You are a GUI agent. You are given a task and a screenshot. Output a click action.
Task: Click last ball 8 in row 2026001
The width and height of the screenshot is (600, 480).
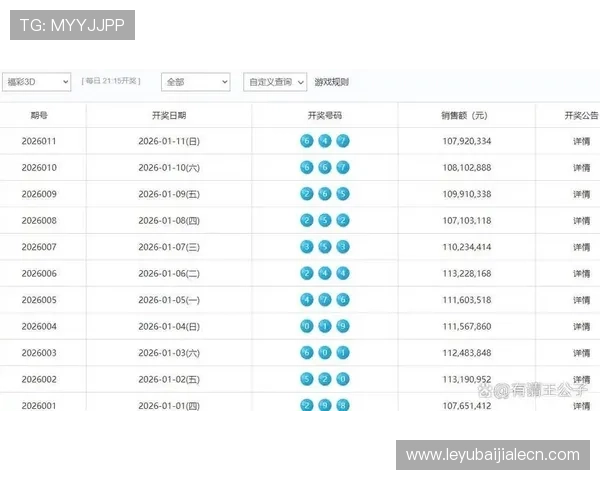[x=343, y=405]
